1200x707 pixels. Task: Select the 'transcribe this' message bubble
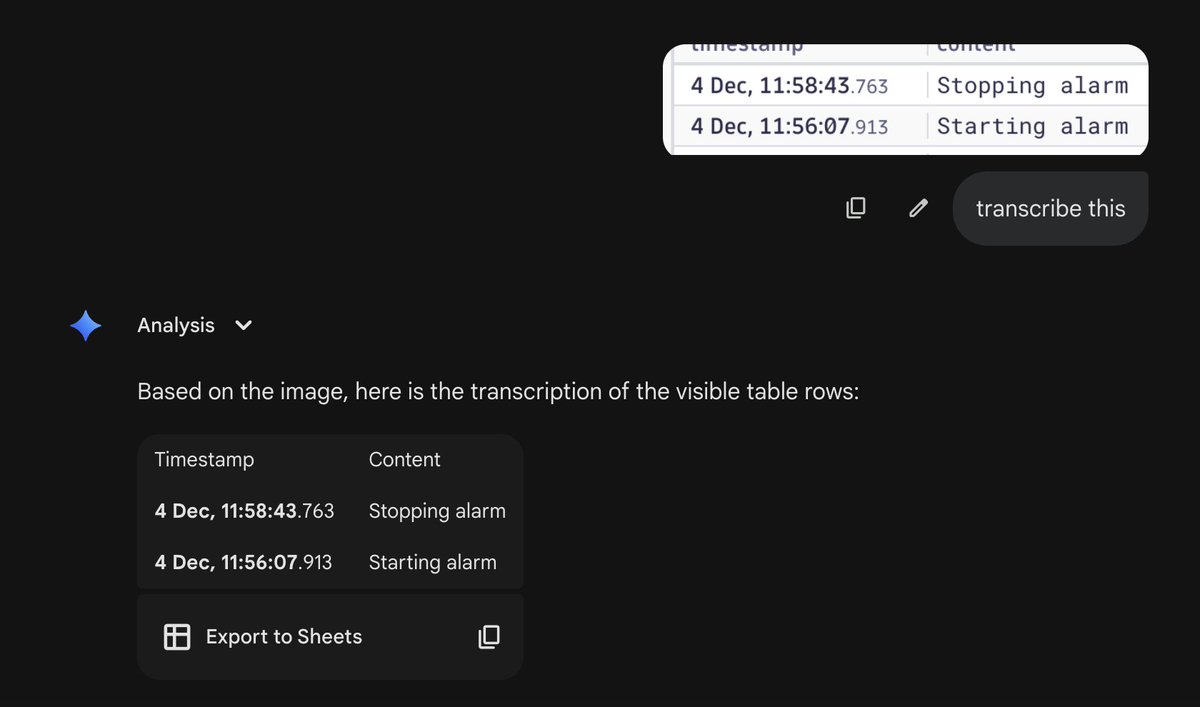pos(1050,208)
